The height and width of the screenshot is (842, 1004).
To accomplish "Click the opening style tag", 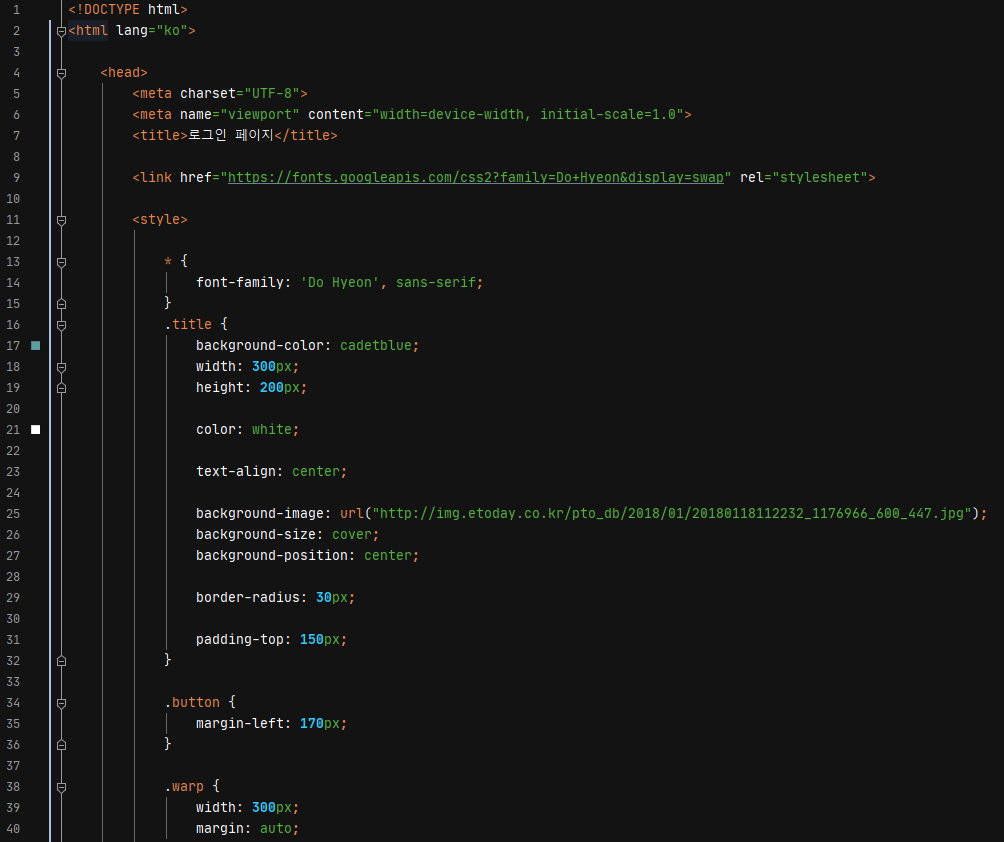I will (160, 220).
